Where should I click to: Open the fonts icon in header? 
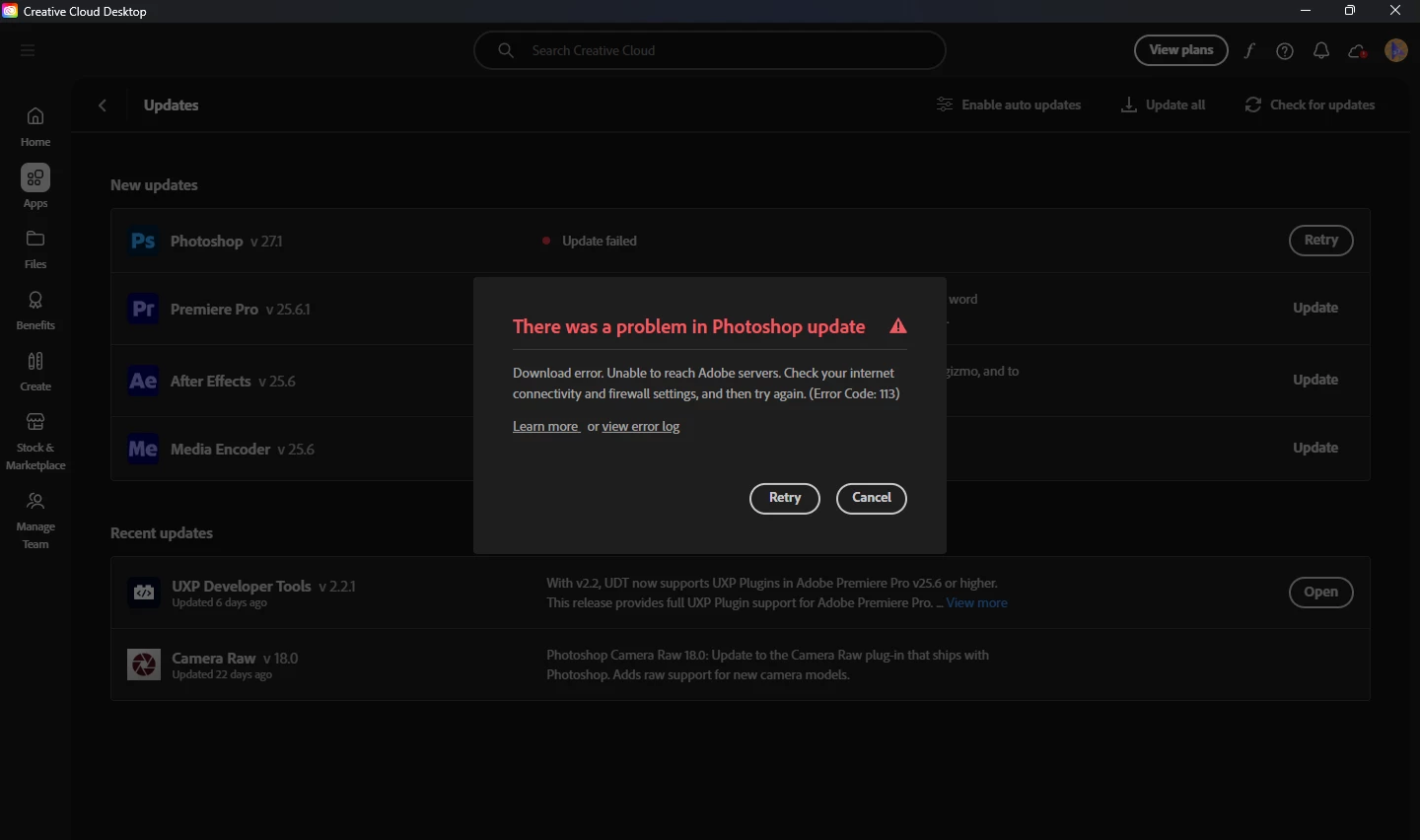point(1249,51)
